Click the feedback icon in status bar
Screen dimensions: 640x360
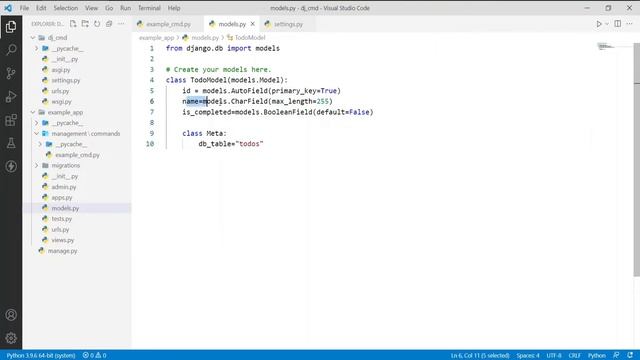pyautogui.click(x=616, y=355)
